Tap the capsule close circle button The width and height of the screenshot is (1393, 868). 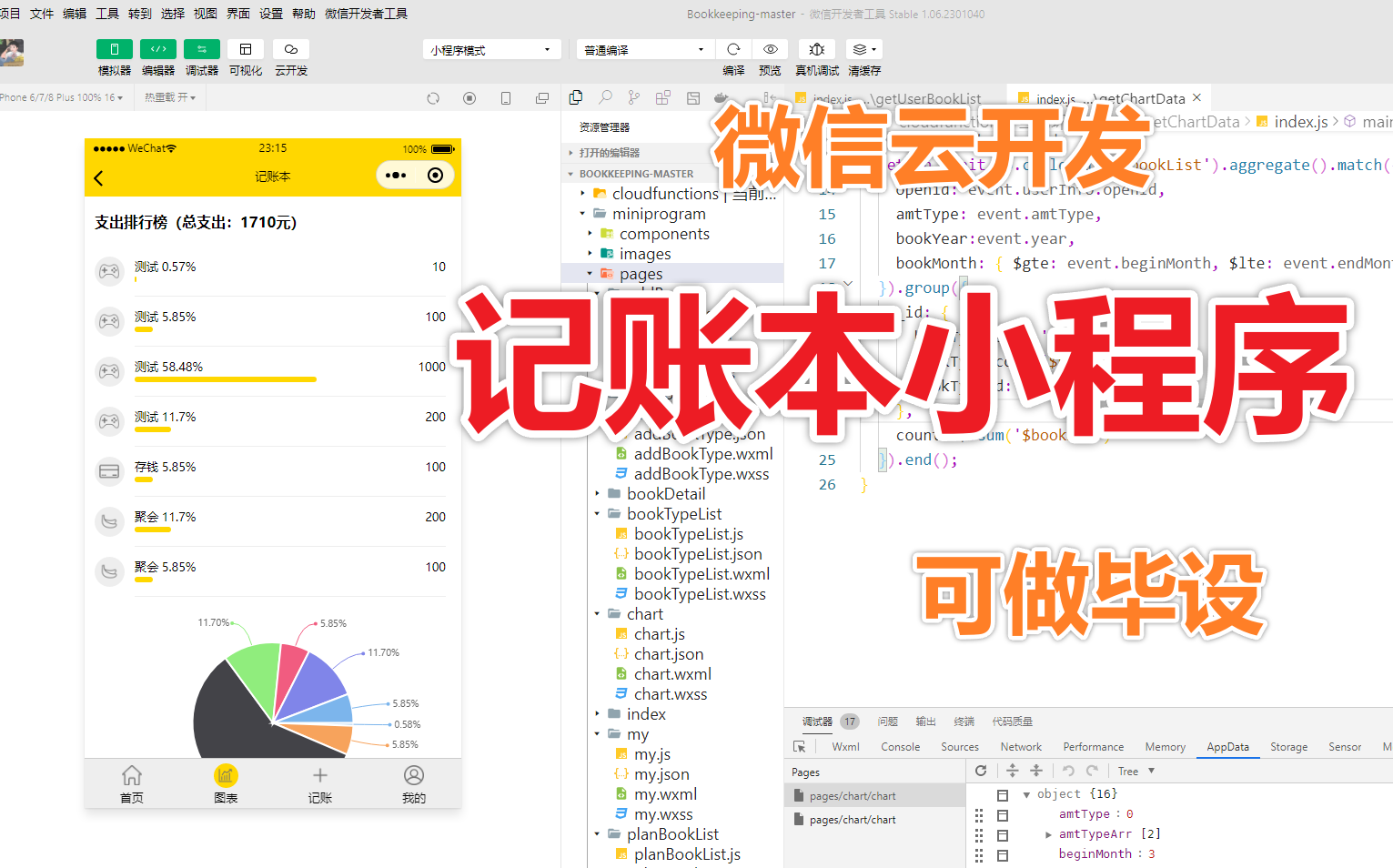point(436,176)
